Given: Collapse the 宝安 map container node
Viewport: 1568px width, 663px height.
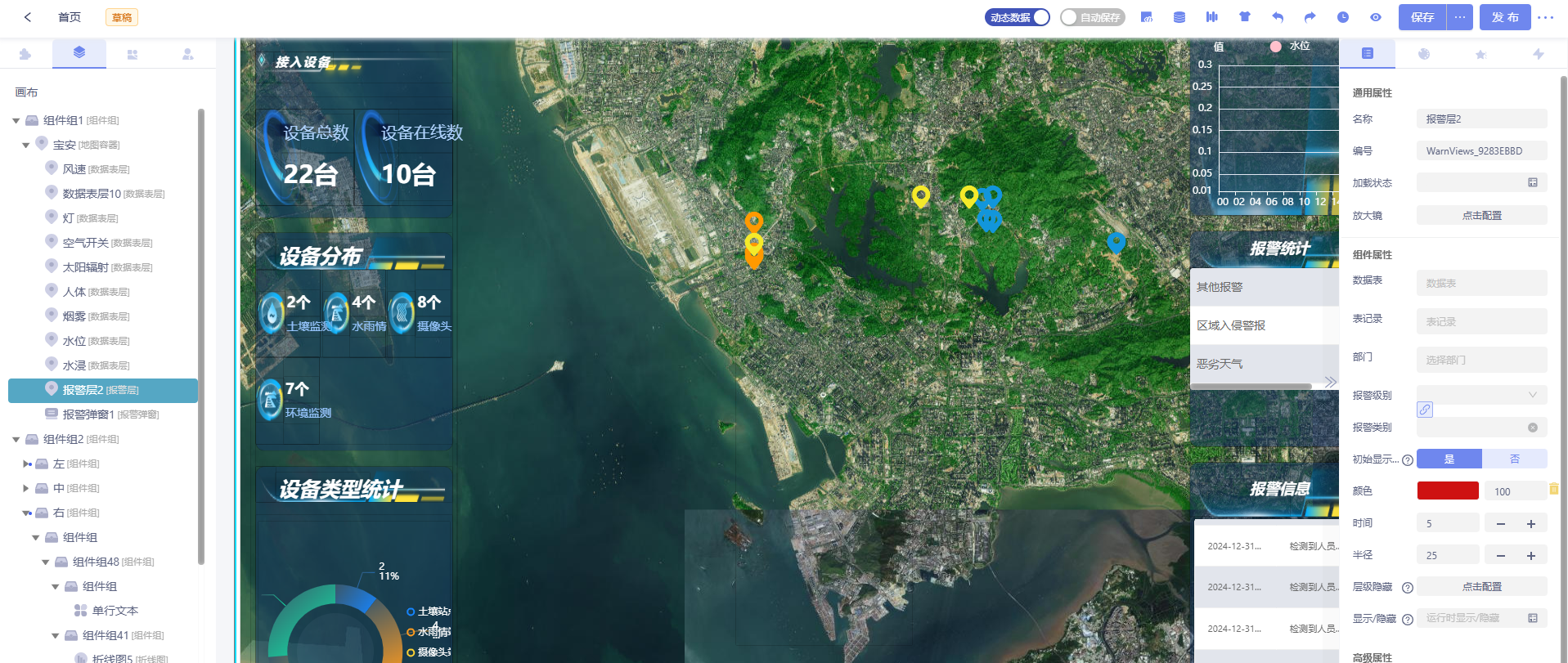Looking at the screenshot, I should (x=26, y=146).
